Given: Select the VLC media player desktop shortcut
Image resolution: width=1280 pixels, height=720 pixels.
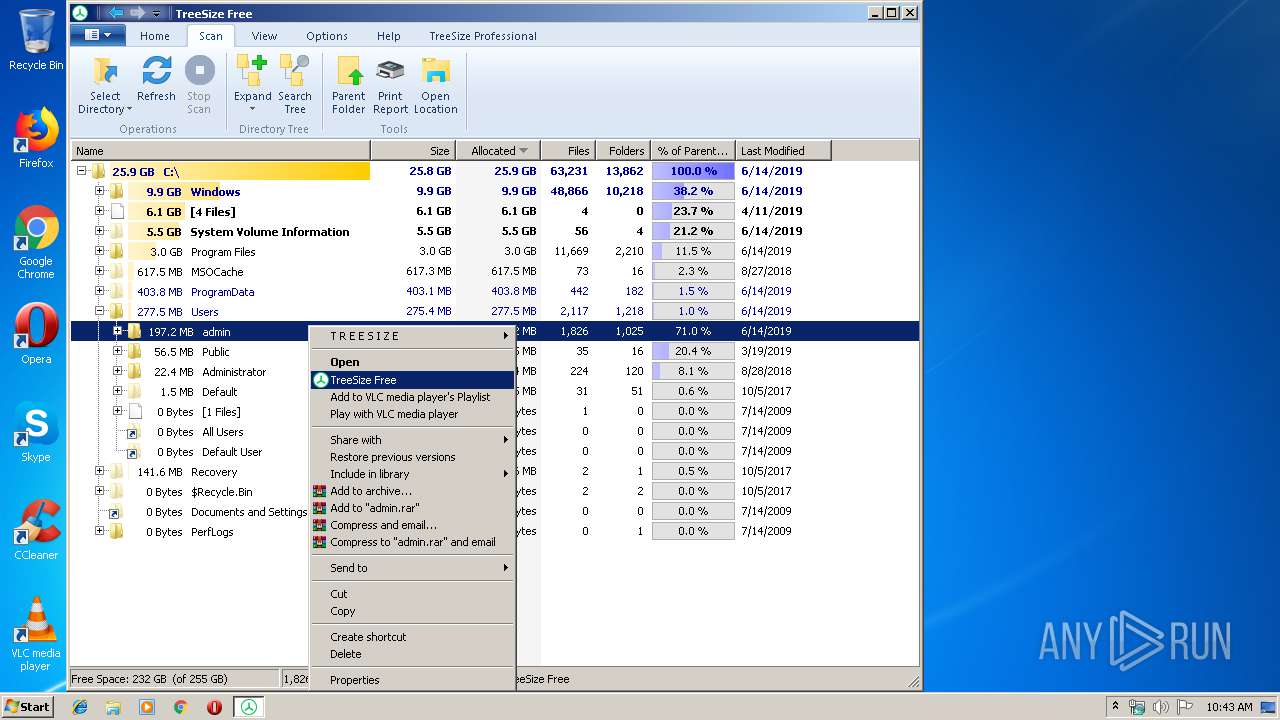Looking at the screenshot, I should pos(36,634).
